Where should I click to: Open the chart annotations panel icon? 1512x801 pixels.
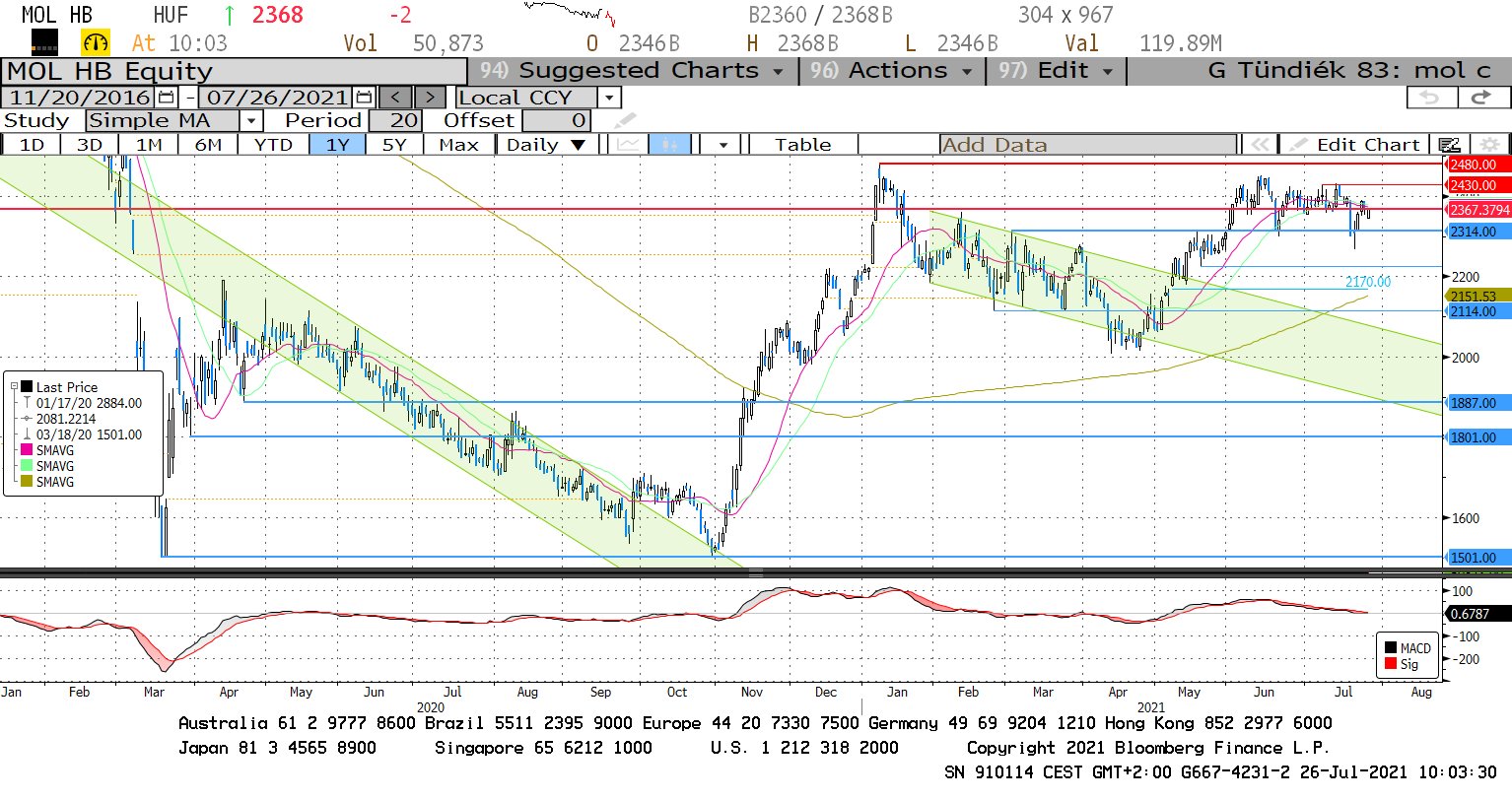point(1448,145)
